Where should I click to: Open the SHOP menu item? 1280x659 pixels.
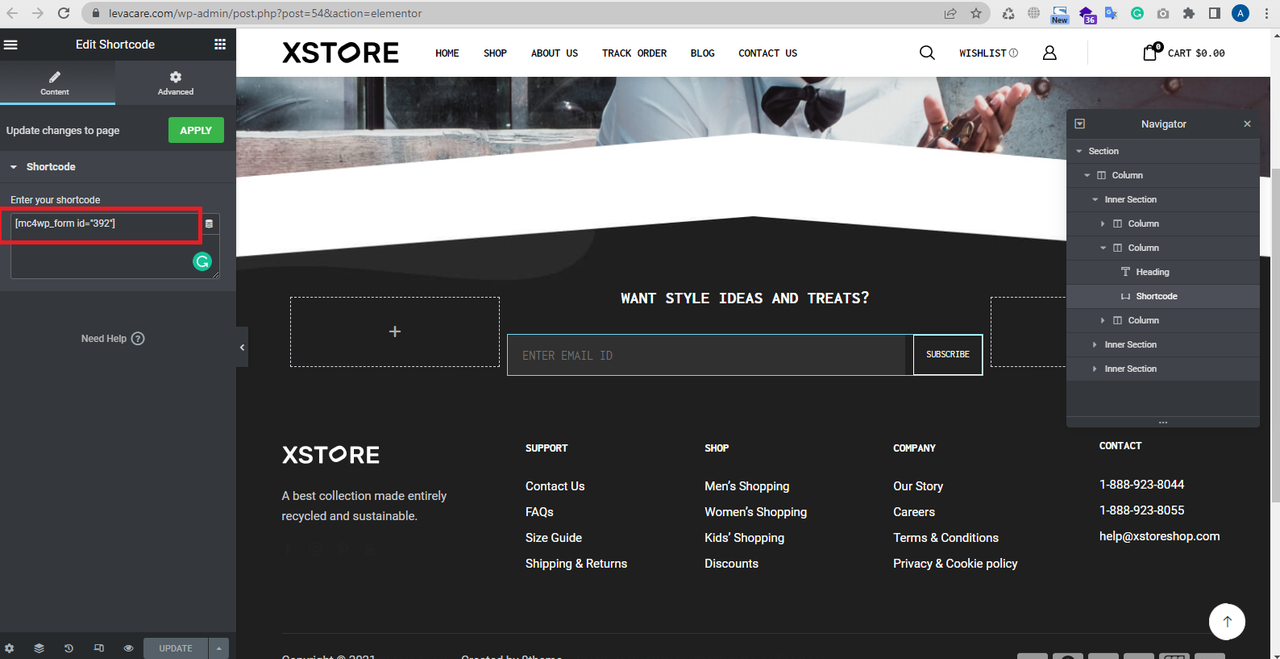495,53
